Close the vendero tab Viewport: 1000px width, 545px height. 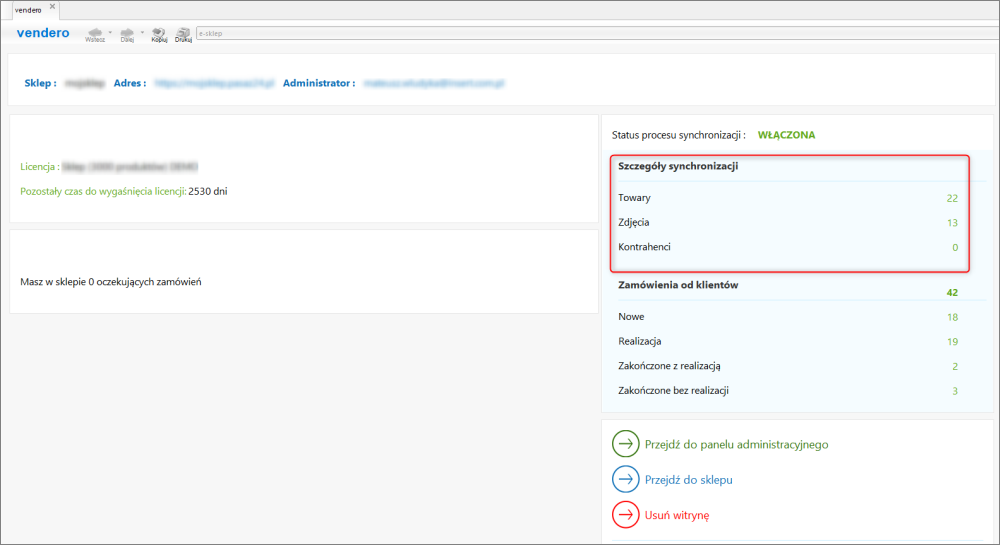53,8
